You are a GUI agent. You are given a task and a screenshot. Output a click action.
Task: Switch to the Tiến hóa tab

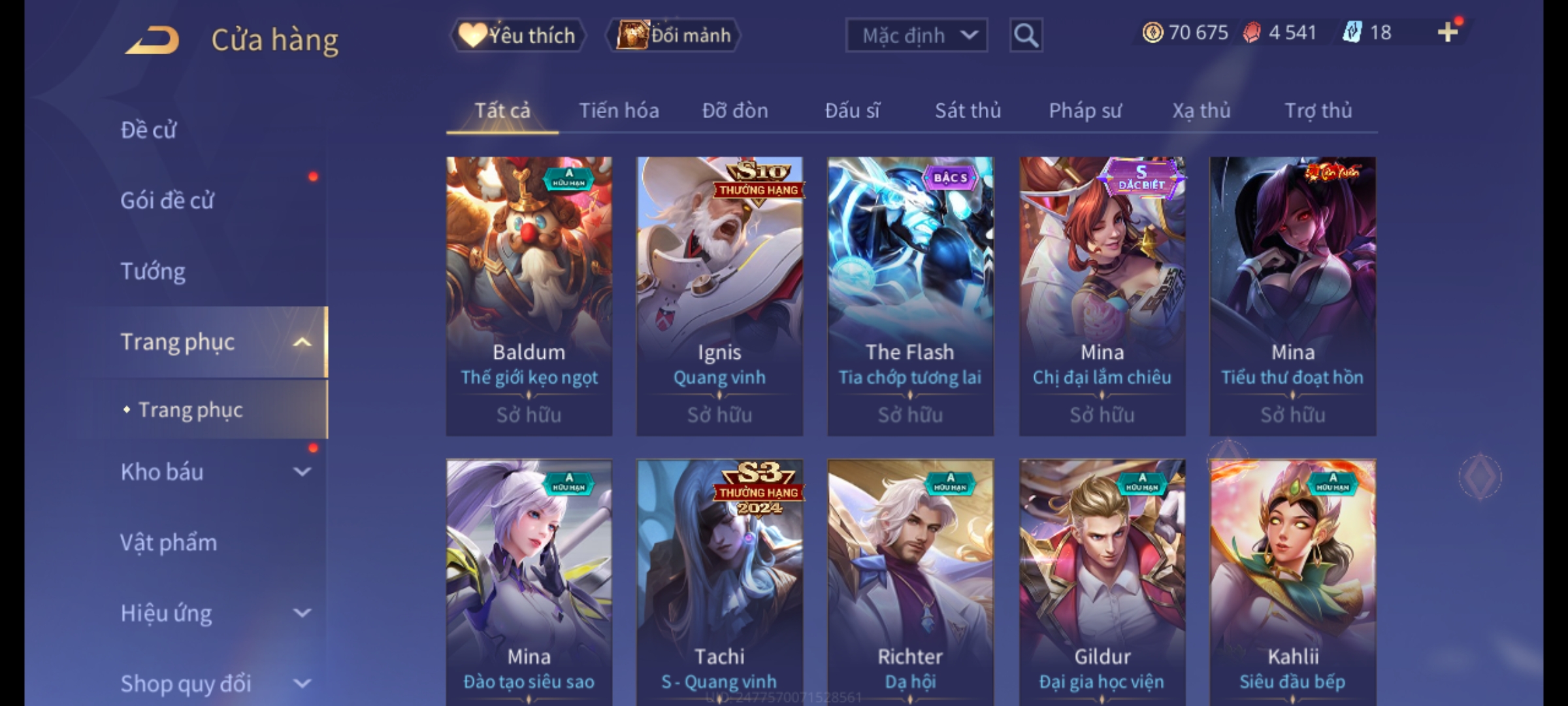619,110
